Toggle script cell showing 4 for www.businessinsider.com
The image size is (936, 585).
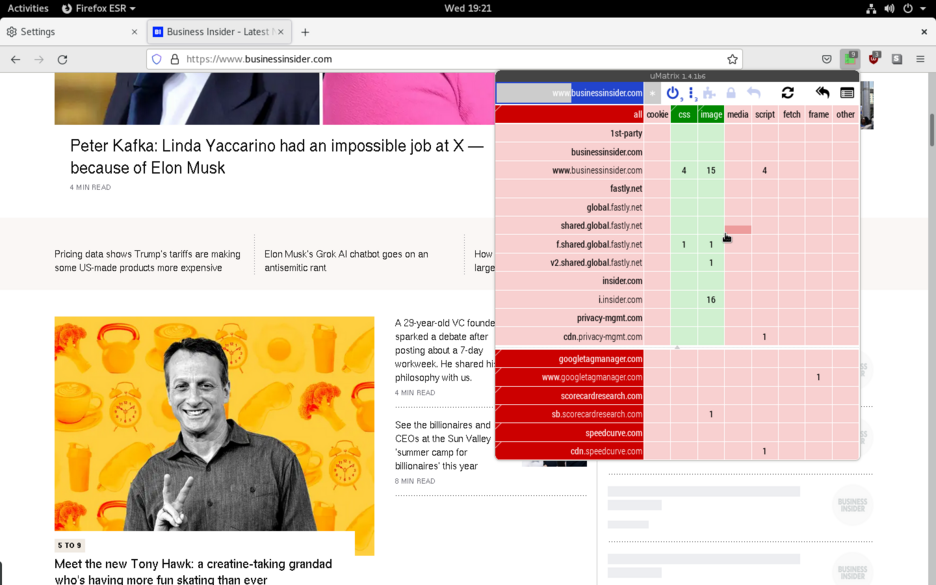tap(765, 171)
